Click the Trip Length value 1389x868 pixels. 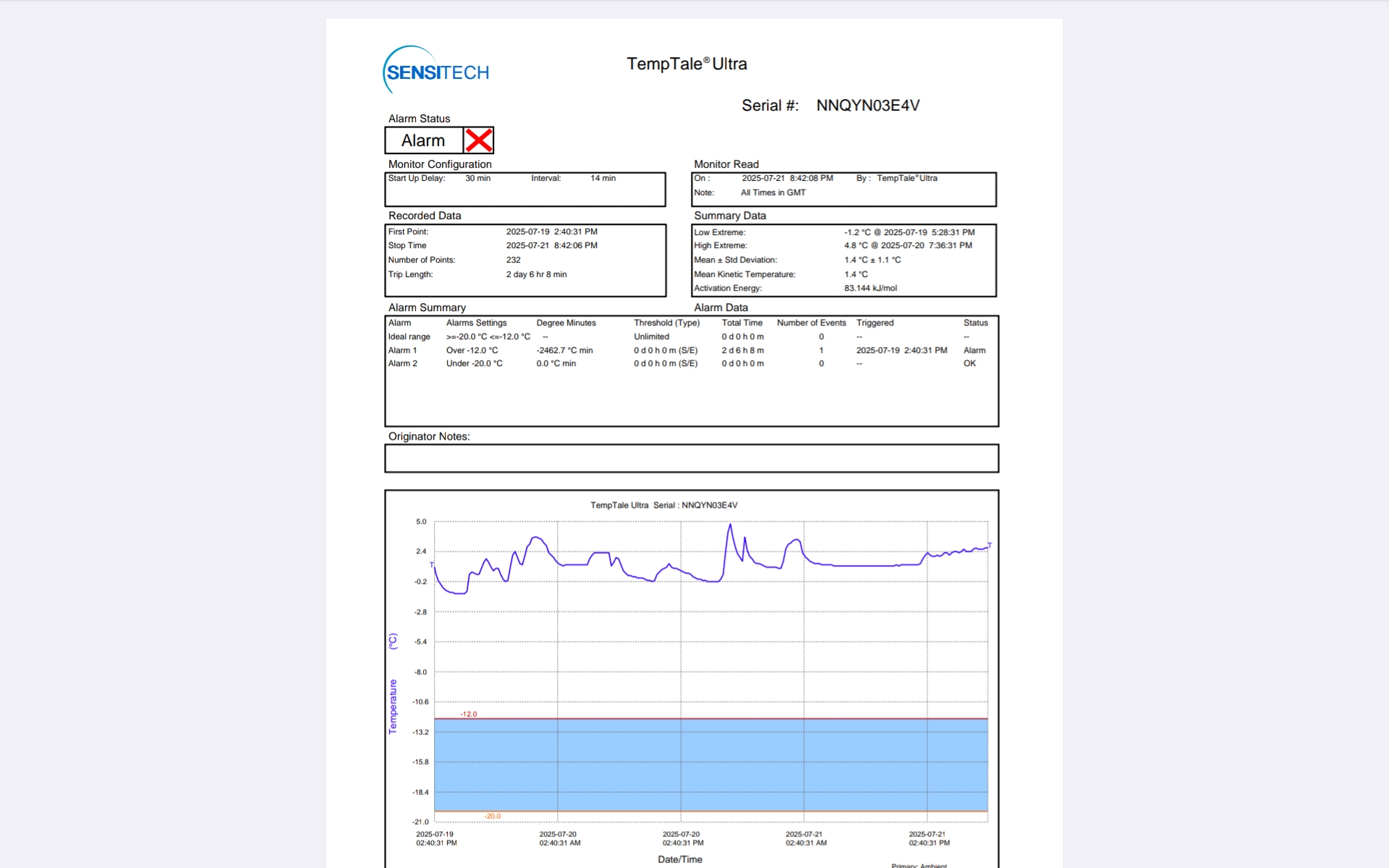click(536, 274)
